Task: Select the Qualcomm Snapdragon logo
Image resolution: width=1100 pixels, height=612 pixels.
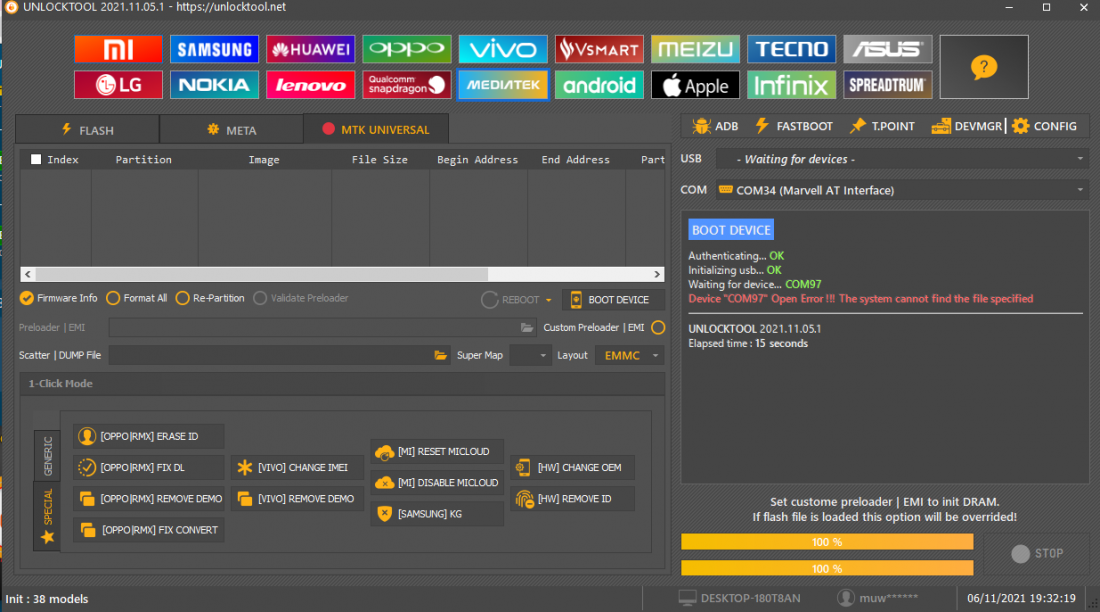Action: pyautogui.click(x=407, y=85)
